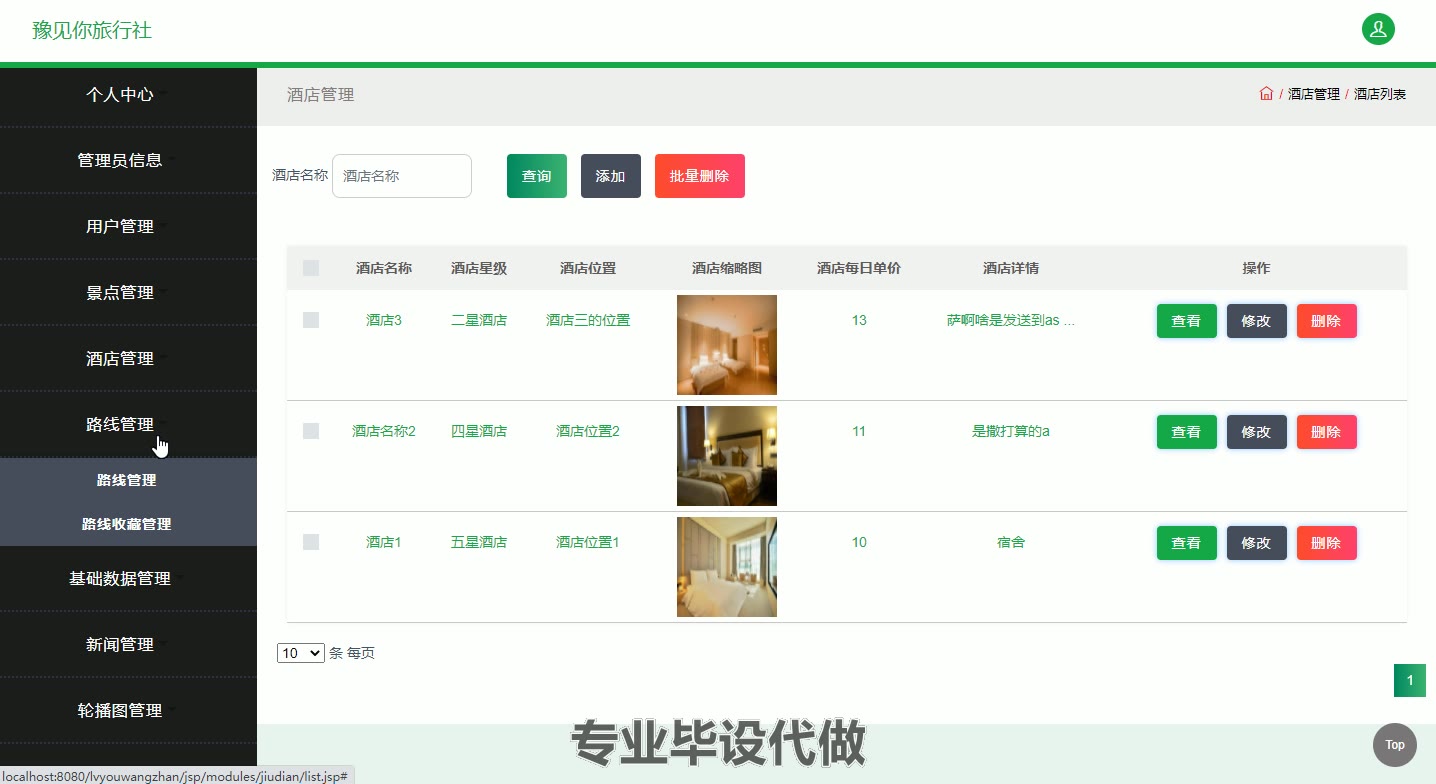
Task: Open 路线收藏管理 submenu item
Action: point(127,524)
